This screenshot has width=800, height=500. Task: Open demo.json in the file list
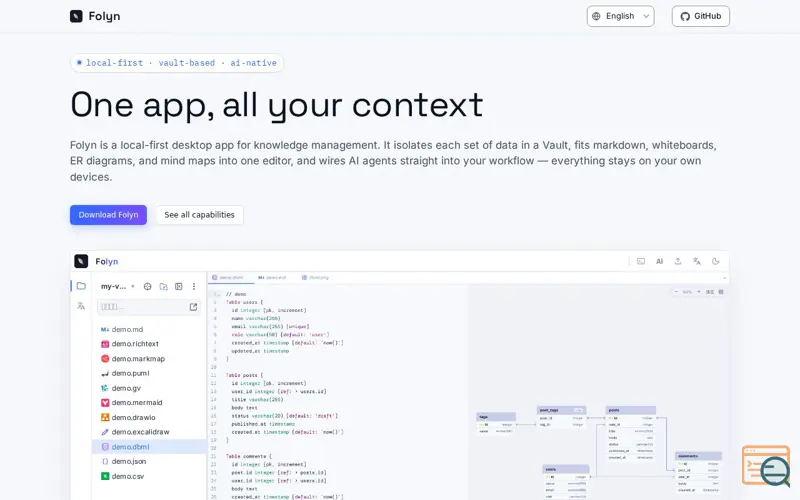149,461
